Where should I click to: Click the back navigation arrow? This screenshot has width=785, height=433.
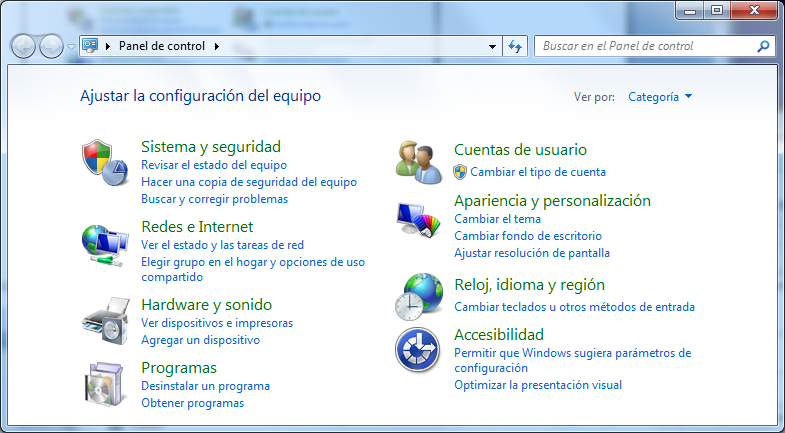tap(23, 46)
